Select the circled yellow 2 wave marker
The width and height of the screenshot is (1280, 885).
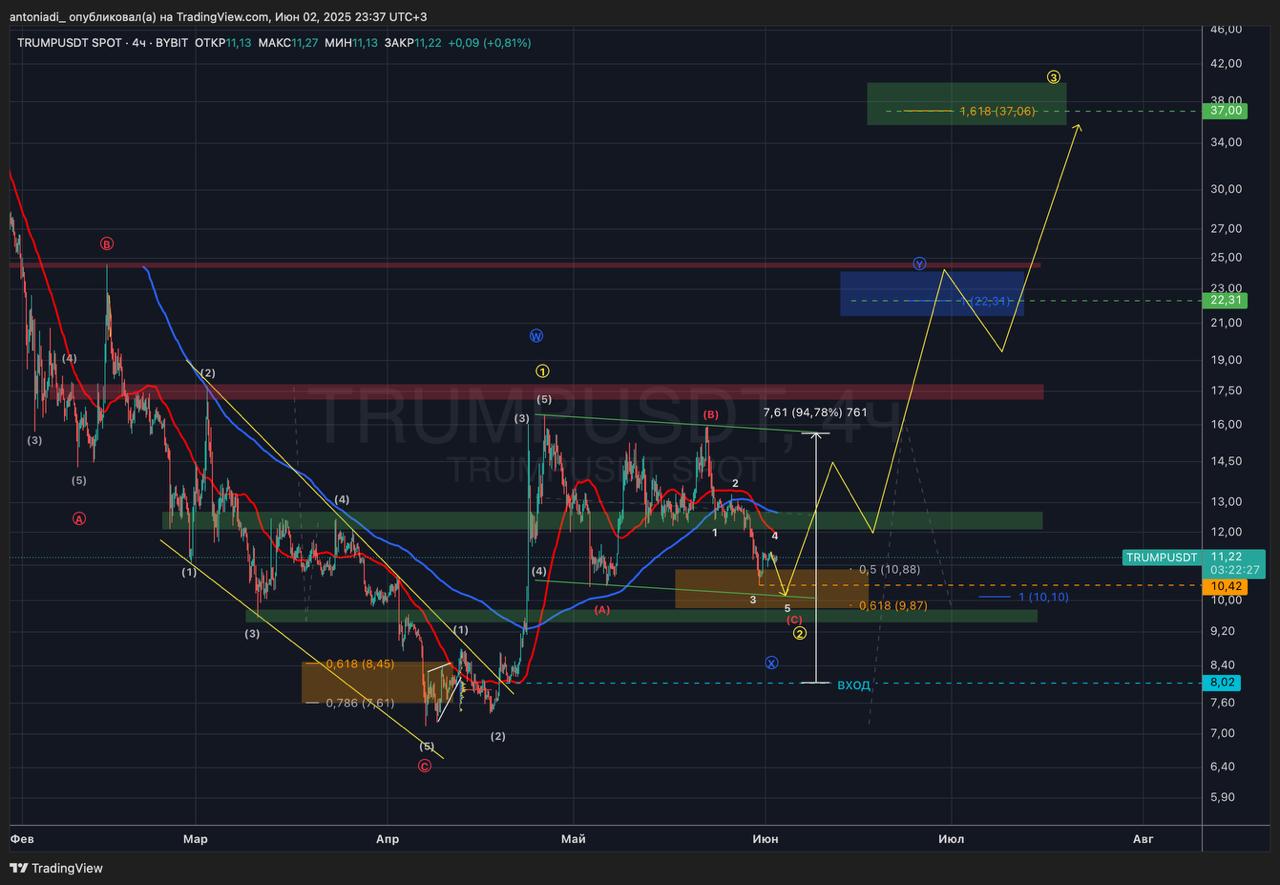click(x=799, y=633)
